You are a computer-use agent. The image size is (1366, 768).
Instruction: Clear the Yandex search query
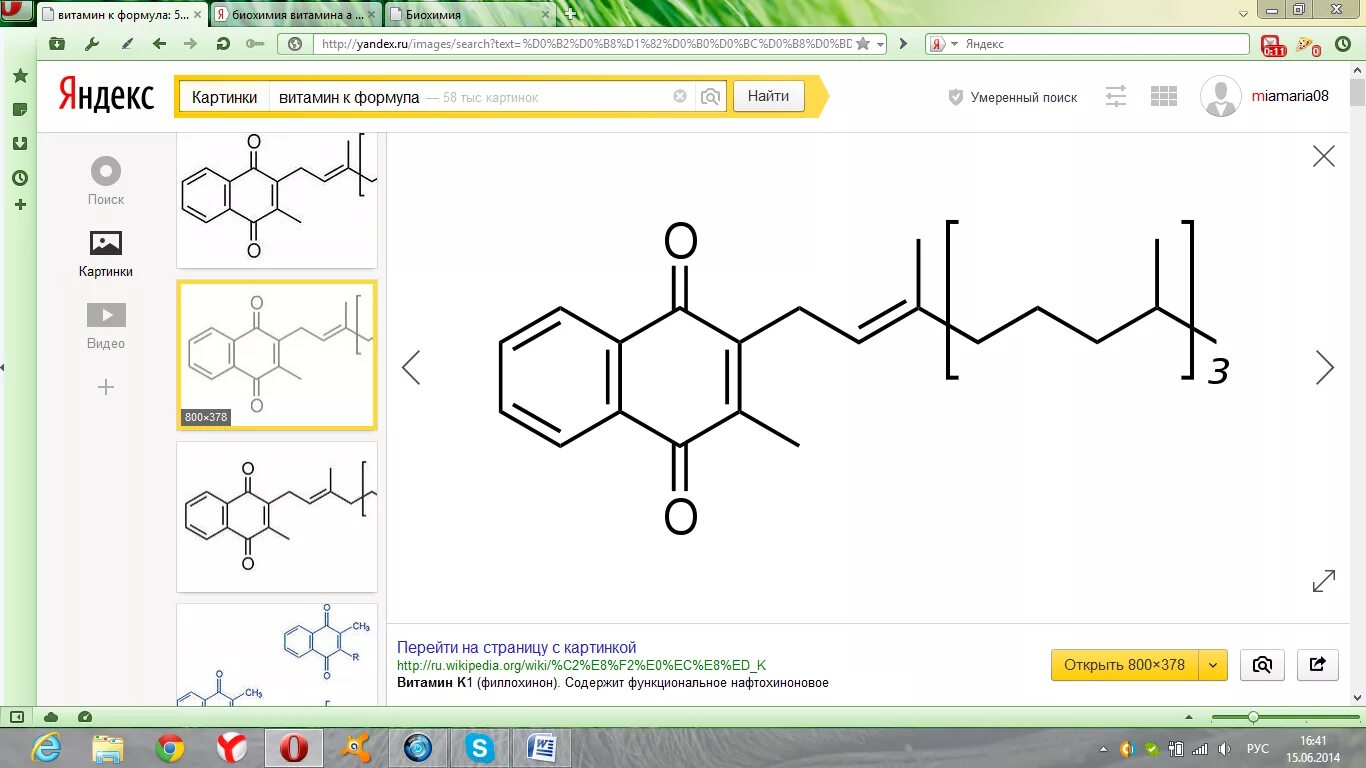pyautogui.click(x=680, y=97)
